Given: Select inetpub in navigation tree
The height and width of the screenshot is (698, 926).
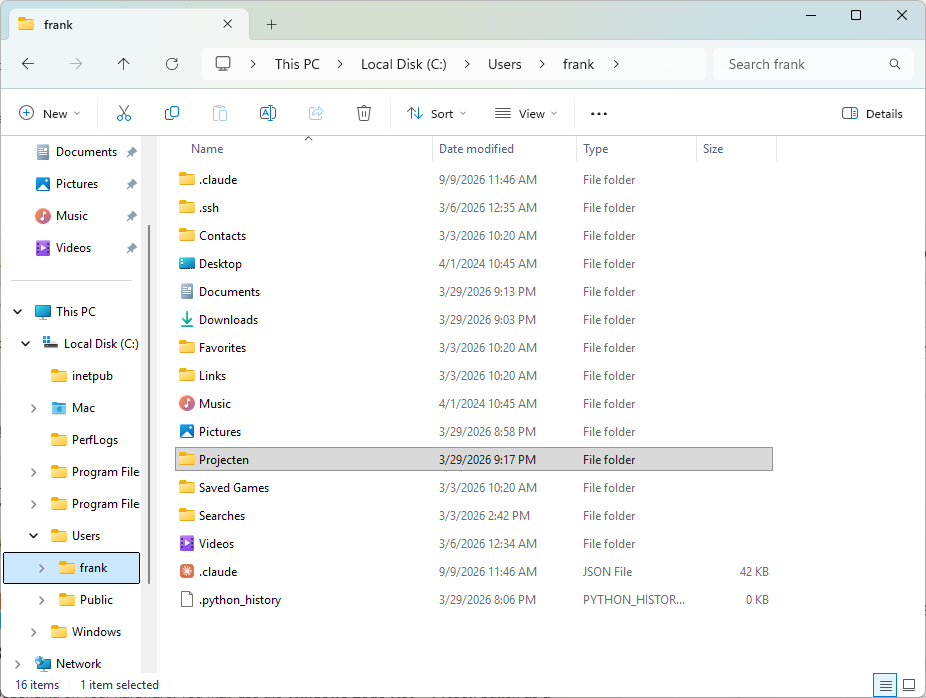Looking at the screenshot, I should [x=82, y=376].
